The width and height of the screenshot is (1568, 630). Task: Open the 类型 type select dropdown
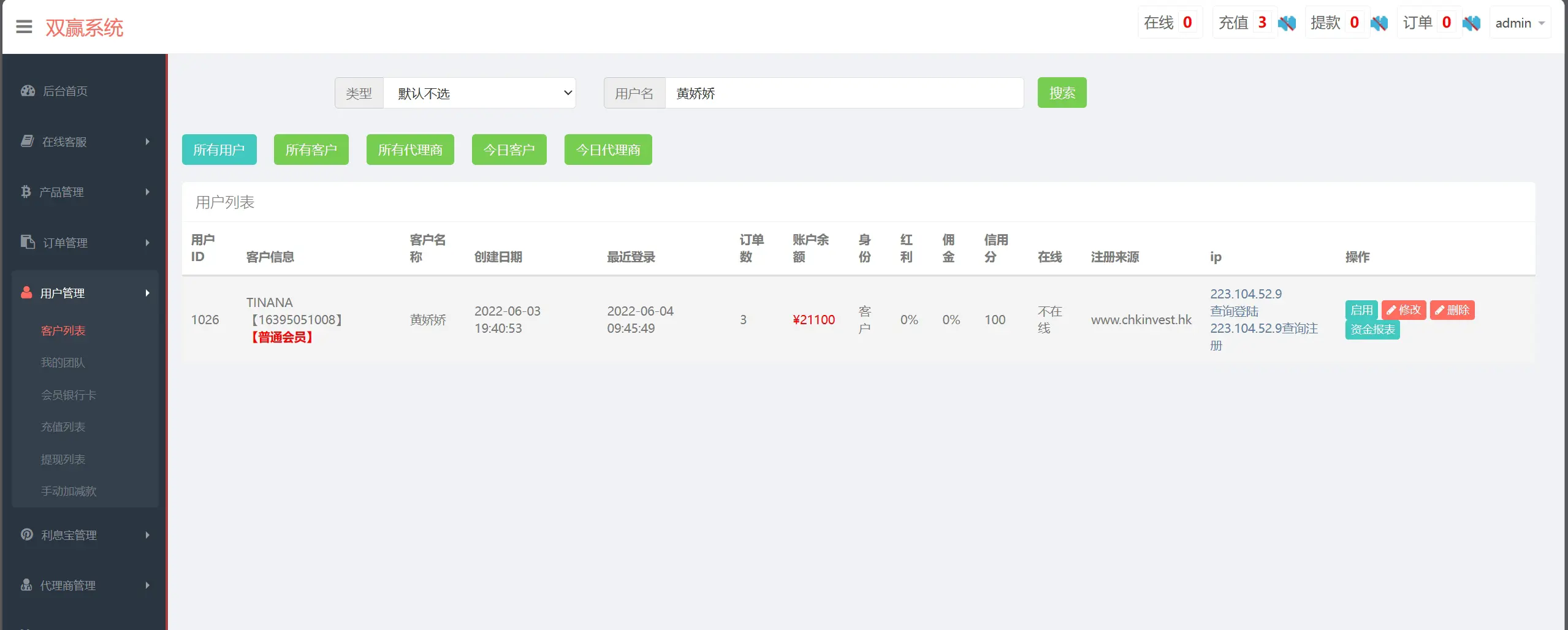[479, 93]
